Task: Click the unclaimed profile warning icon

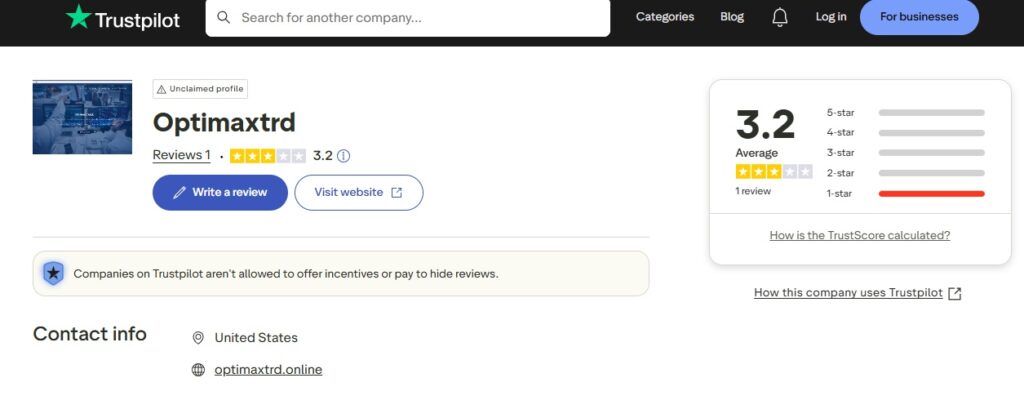Action: point(161,89)
